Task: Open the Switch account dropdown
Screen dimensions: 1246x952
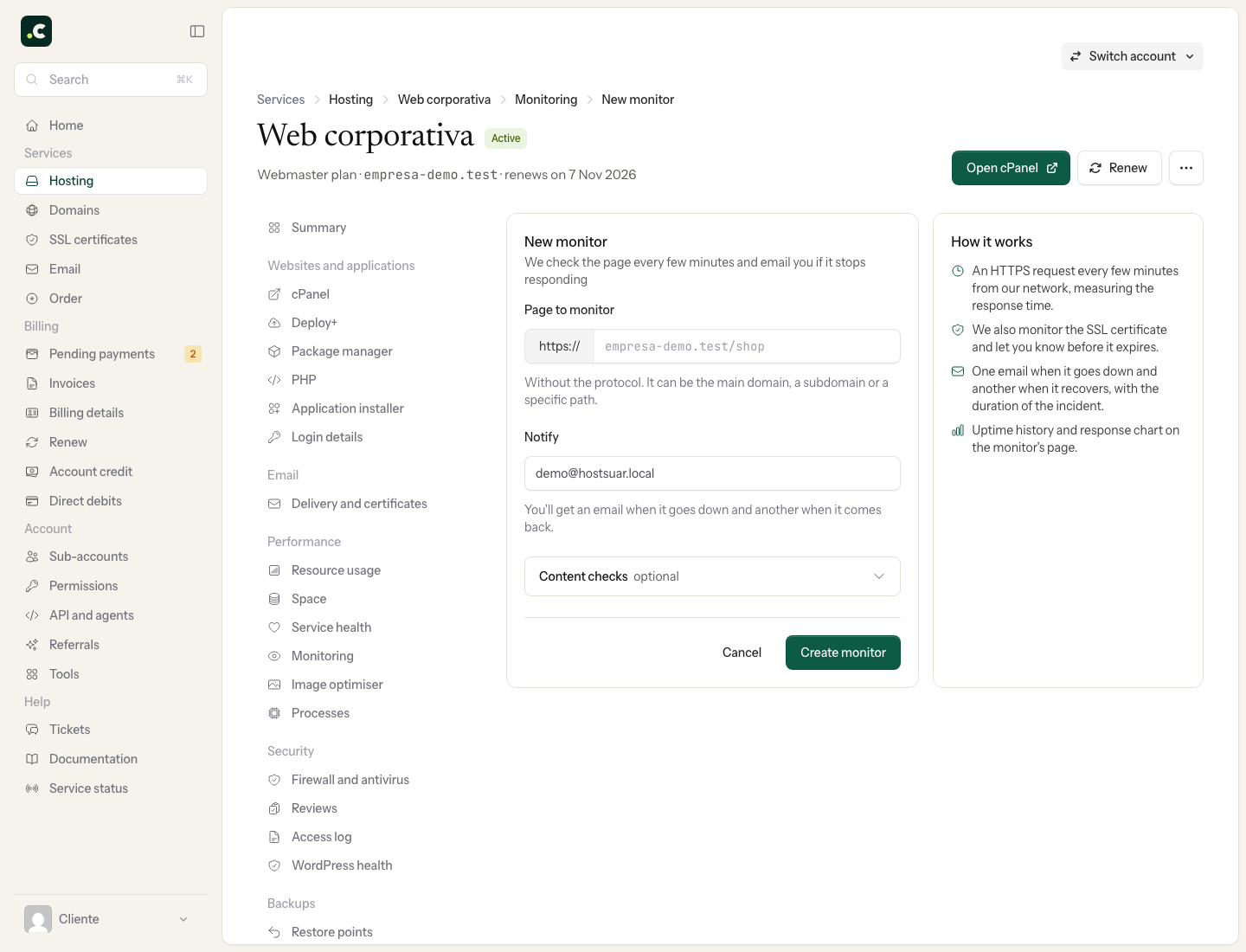Action: (1132, 56)
